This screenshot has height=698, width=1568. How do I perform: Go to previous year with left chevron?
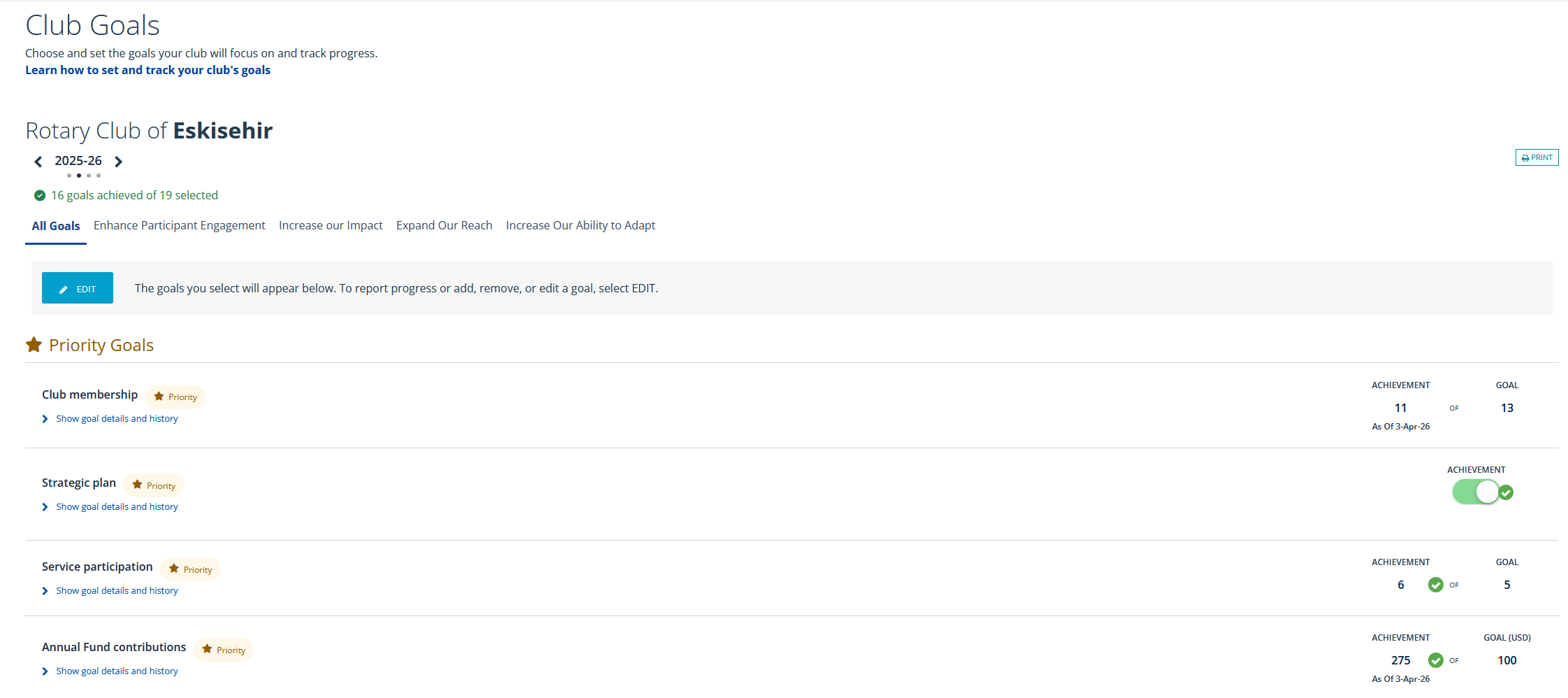tap(38, 162)
